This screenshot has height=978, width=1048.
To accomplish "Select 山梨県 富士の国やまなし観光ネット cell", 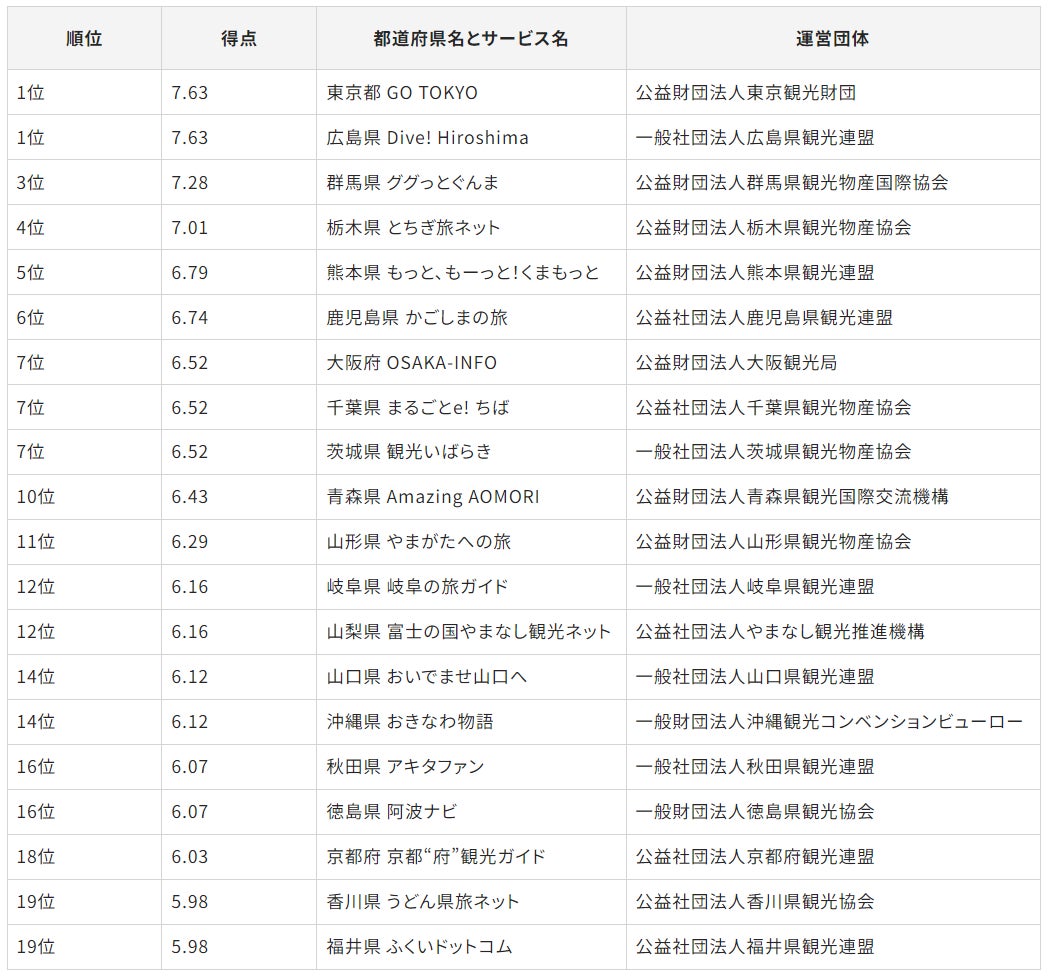I will (x=469, y=632).
